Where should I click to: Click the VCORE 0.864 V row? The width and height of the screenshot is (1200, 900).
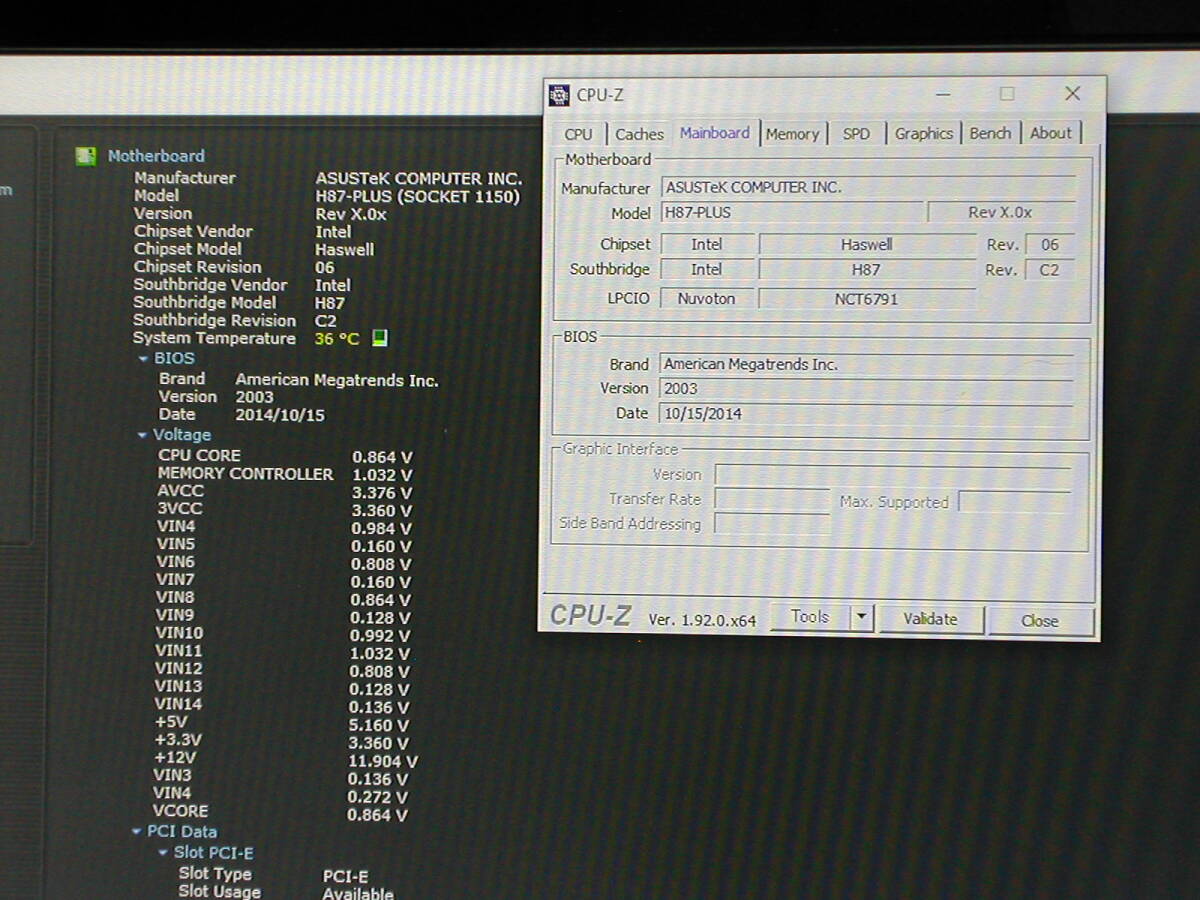[280, 813]
